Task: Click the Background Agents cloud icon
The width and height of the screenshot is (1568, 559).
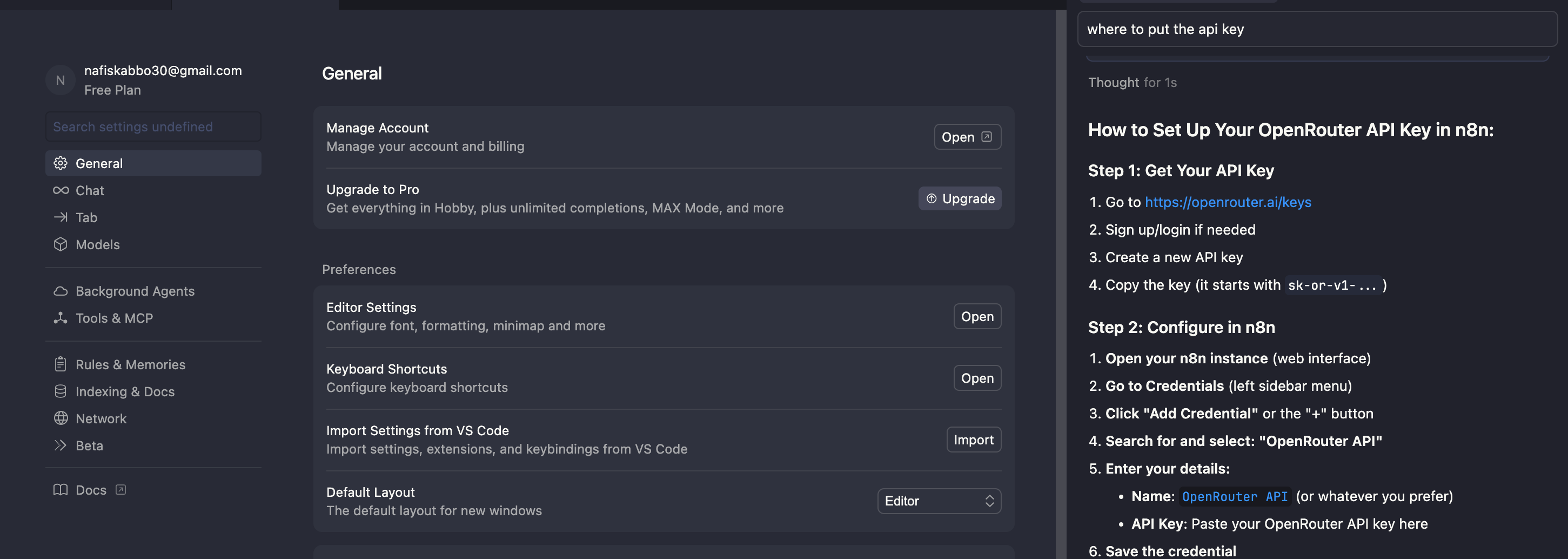Action: pyautogui.click(x=61, y=291)
